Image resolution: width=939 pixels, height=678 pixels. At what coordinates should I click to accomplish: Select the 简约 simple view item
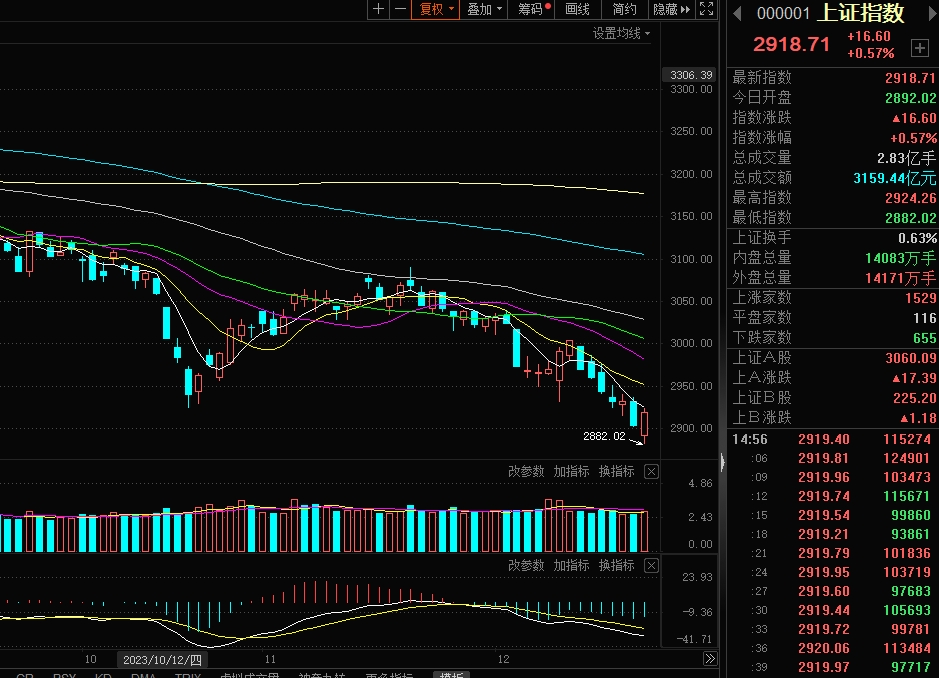[624, 9]
